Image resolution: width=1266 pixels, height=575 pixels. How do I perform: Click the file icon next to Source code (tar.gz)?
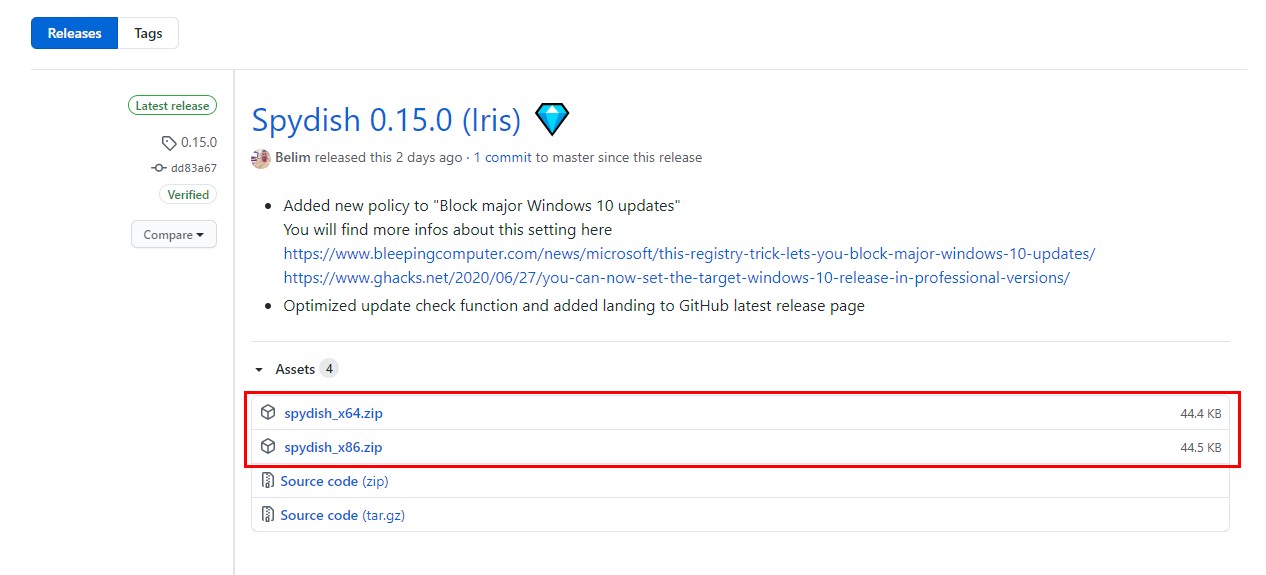coord(268,515)
